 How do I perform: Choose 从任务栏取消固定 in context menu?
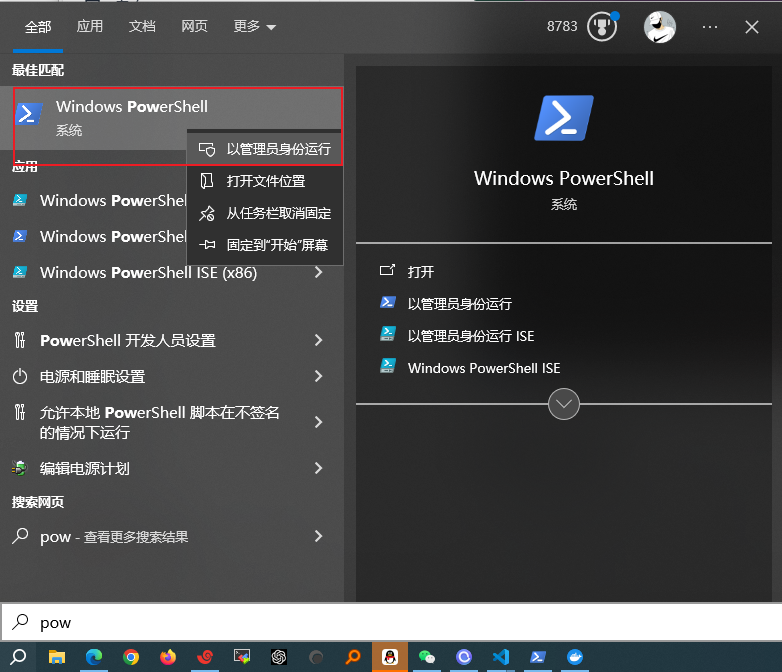coord(265,213)
